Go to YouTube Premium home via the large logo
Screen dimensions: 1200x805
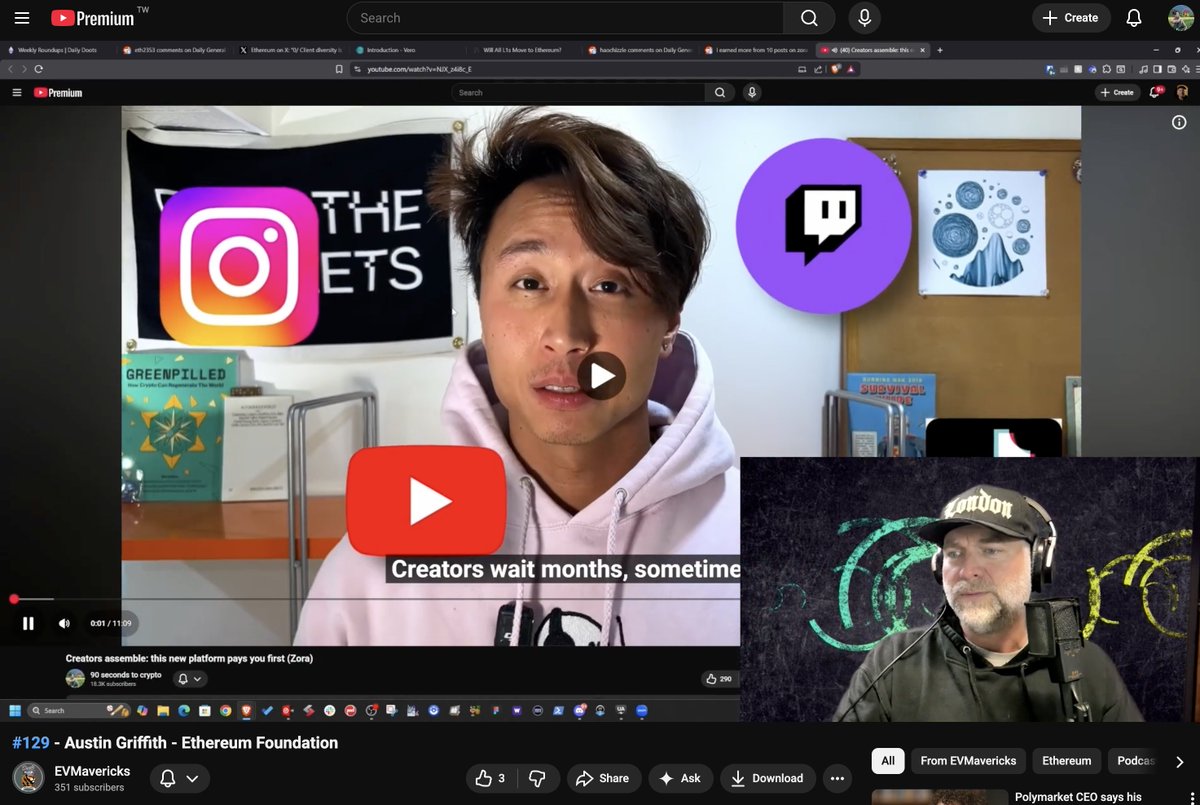(93, 18)
